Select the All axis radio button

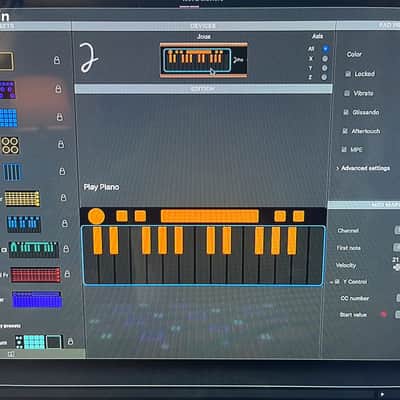tap(325, 49)
